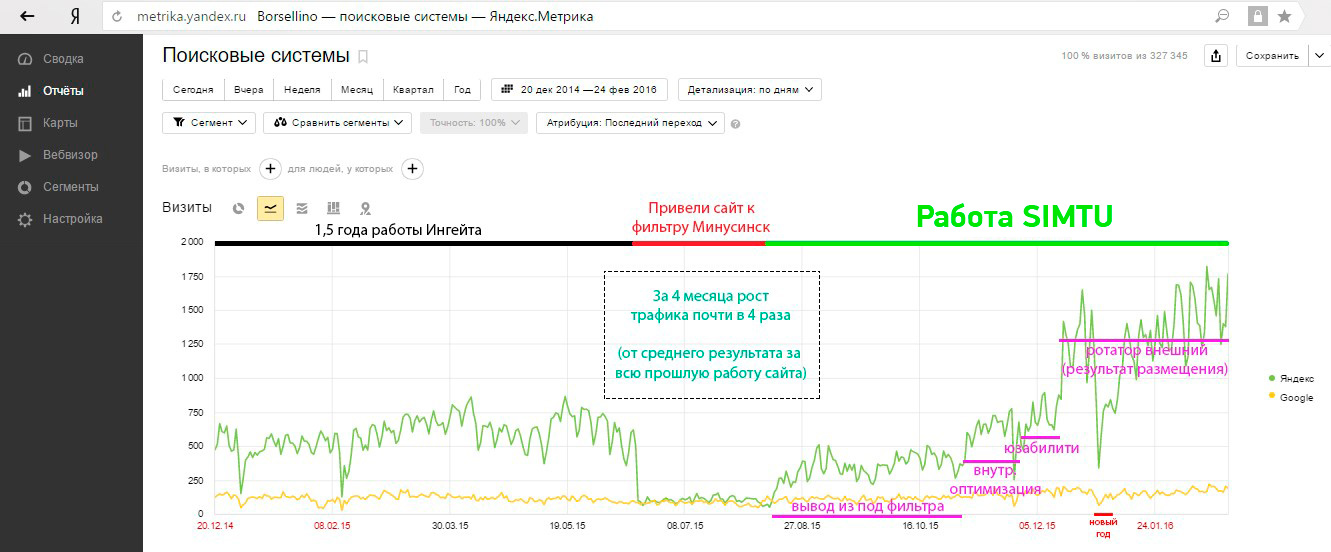Image resolution: width=1331 pixels, height=552 pixels.
Task: Select the Сегодня period
Action: (x=193, y=89)
